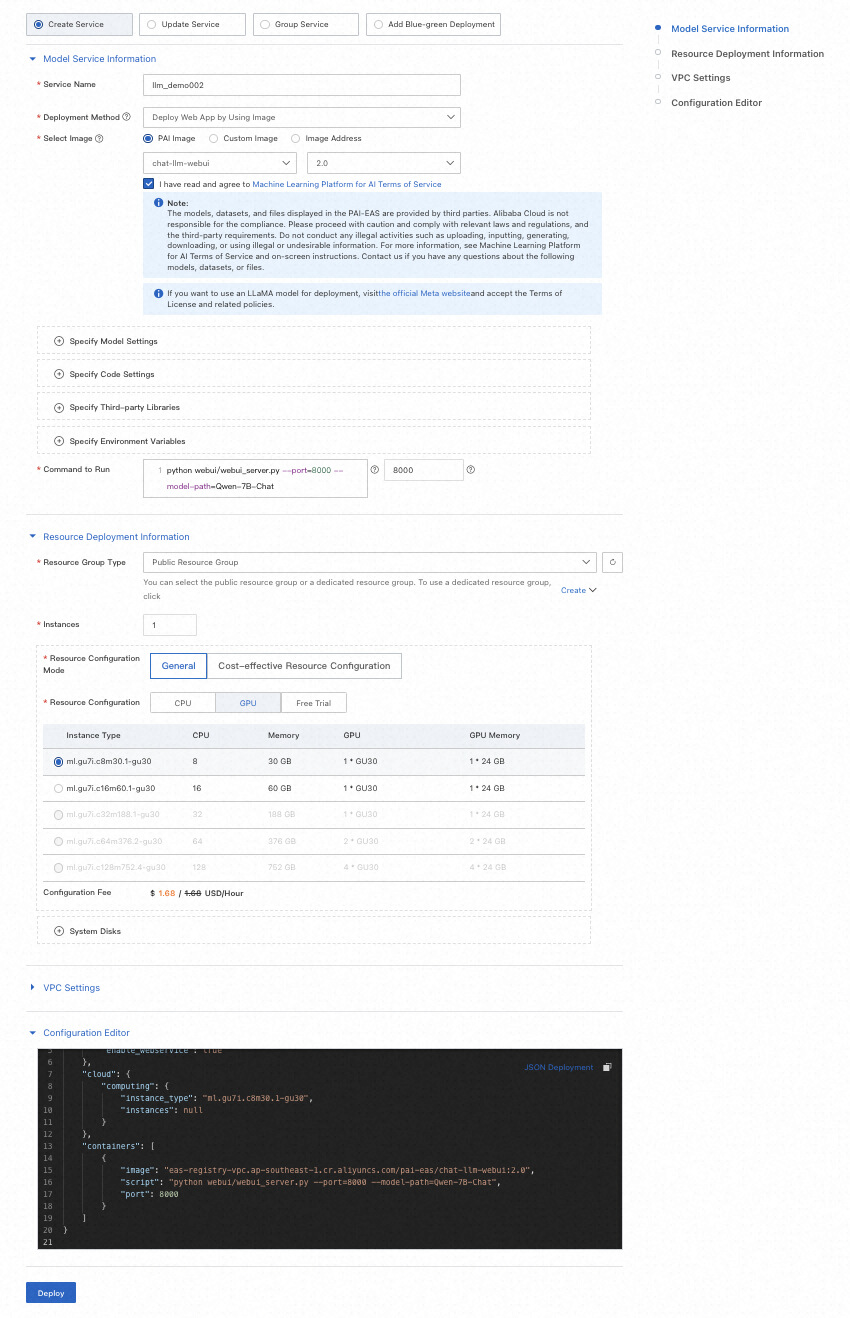Click the "instance_type" line in the JSON editor

[x=217, y=1098]
